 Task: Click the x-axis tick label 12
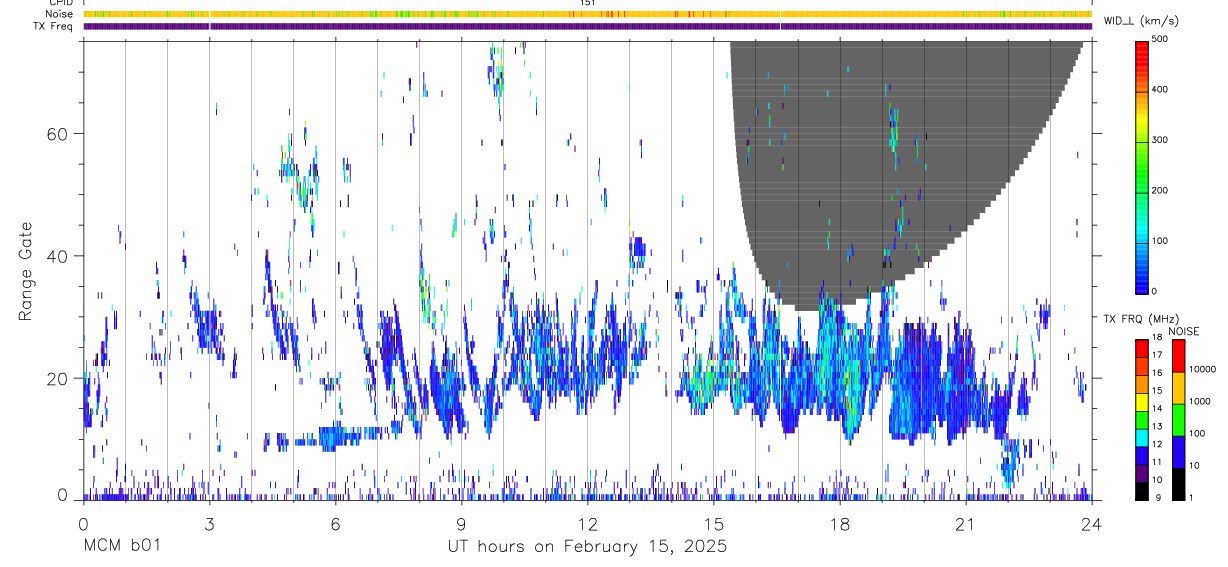click(587, 524)
